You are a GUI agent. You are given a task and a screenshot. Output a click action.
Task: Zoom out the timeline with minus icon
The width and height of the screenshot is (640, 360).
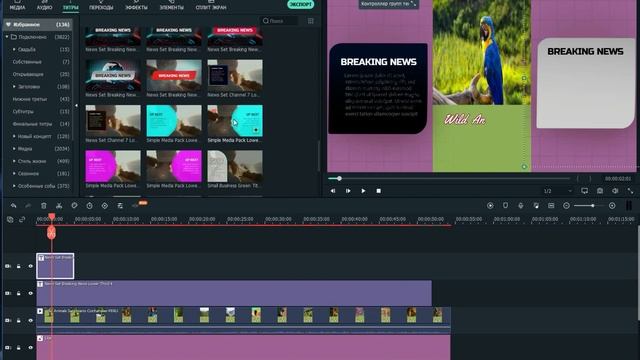click(x=566, y=206)
